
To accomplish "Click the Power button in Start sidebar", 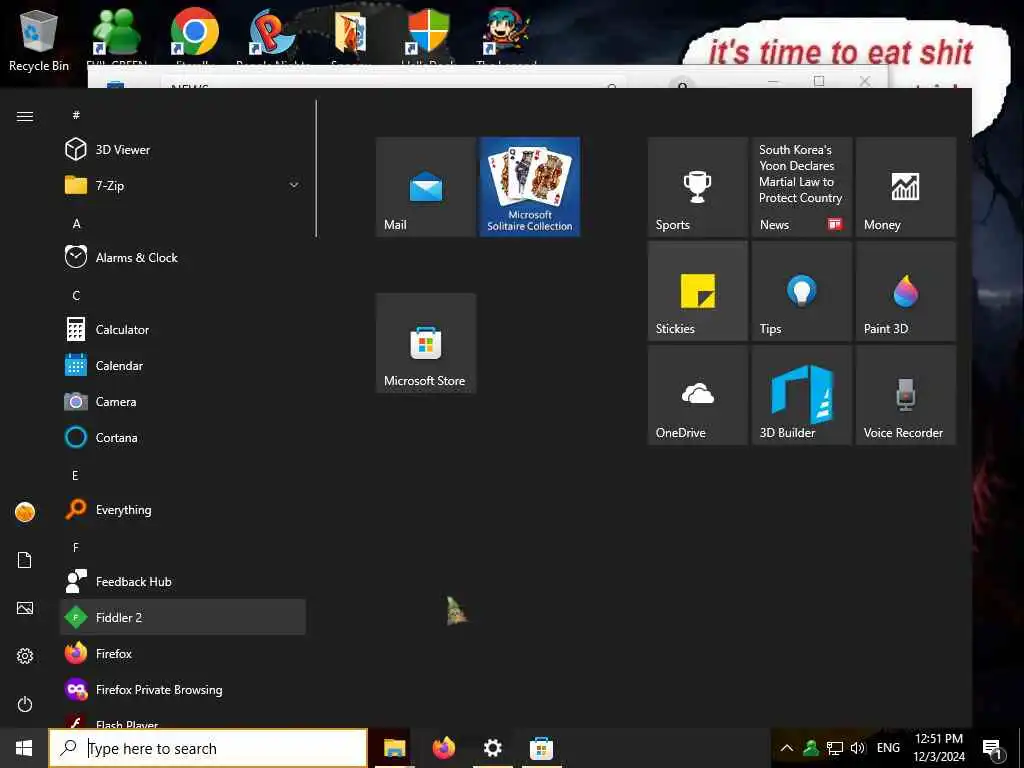I will (x=25, y=704).
